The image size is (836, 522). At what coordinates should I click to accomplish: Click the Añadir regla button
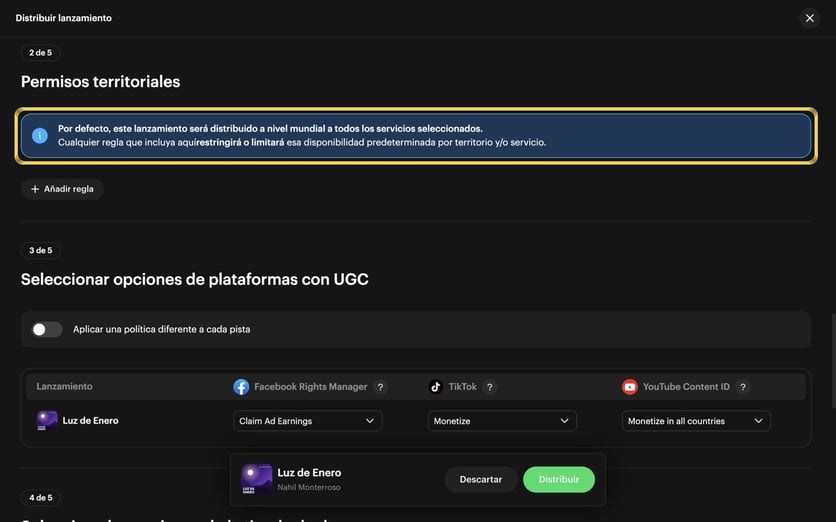coord(62,189)
